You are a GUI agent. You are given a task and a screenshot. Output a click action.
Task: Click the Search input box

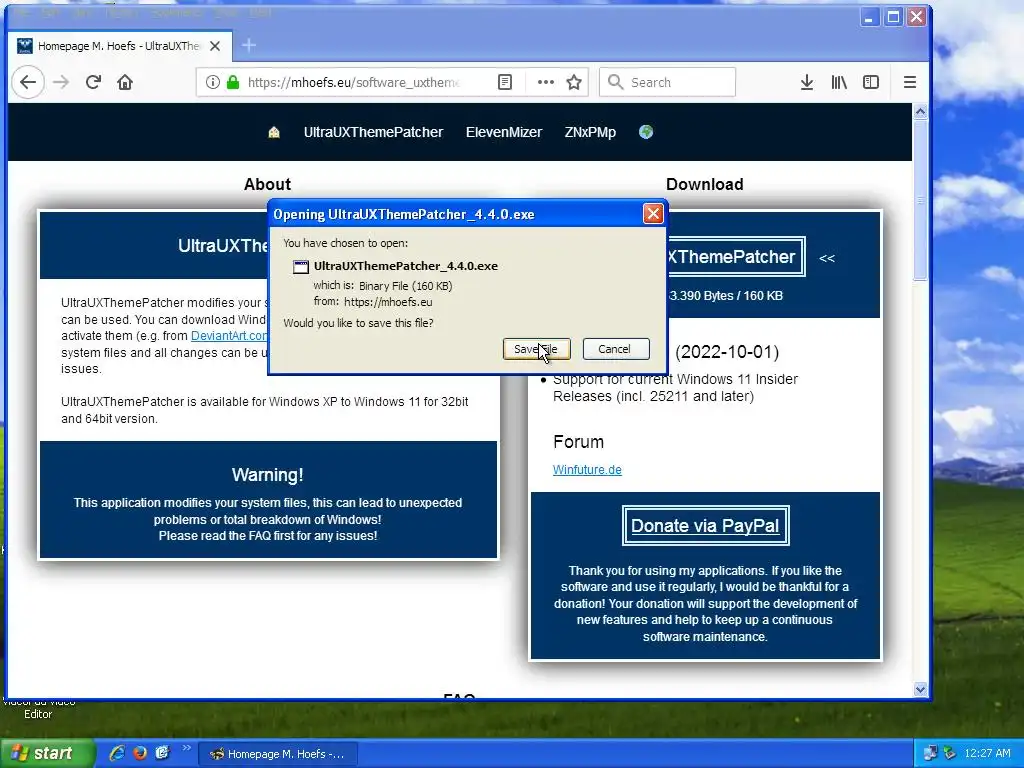click(667, 82)
